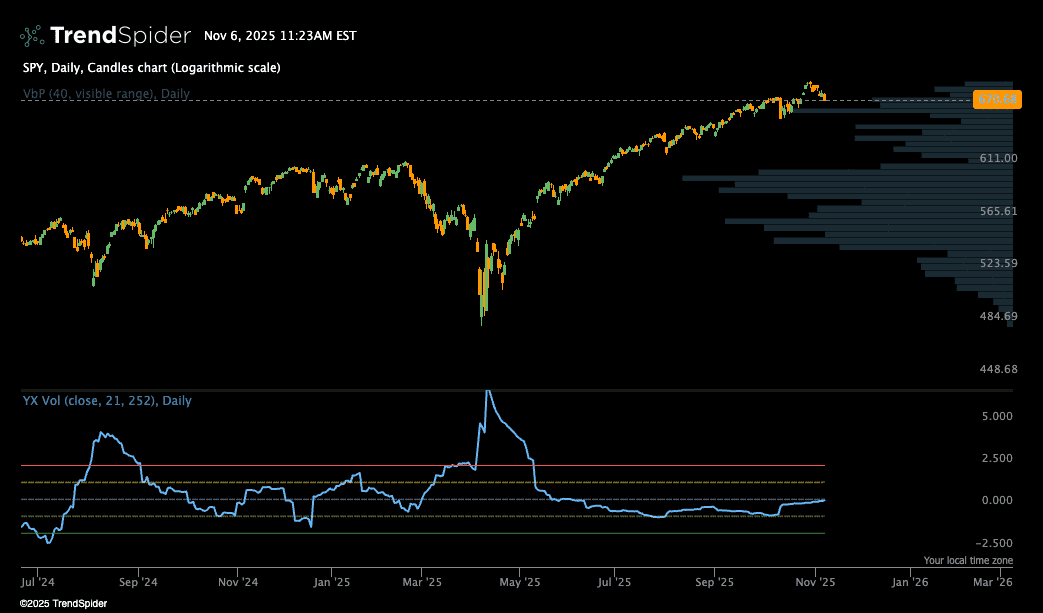Click the 611.00 price axis label

(x=998, y=158)
